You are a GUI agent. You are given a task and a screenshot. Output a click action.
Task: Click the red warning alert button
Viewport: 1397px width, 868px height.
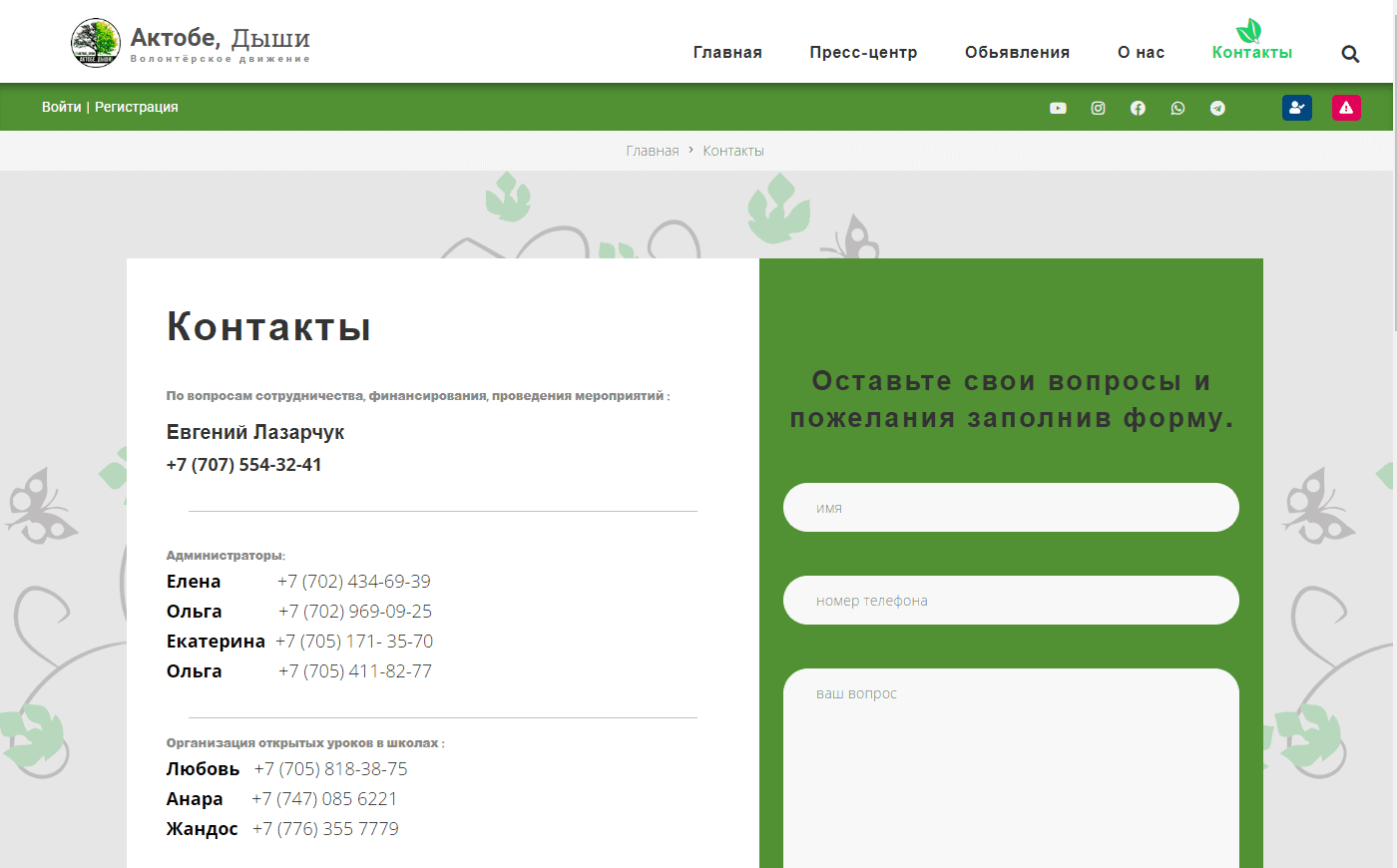1346,108
